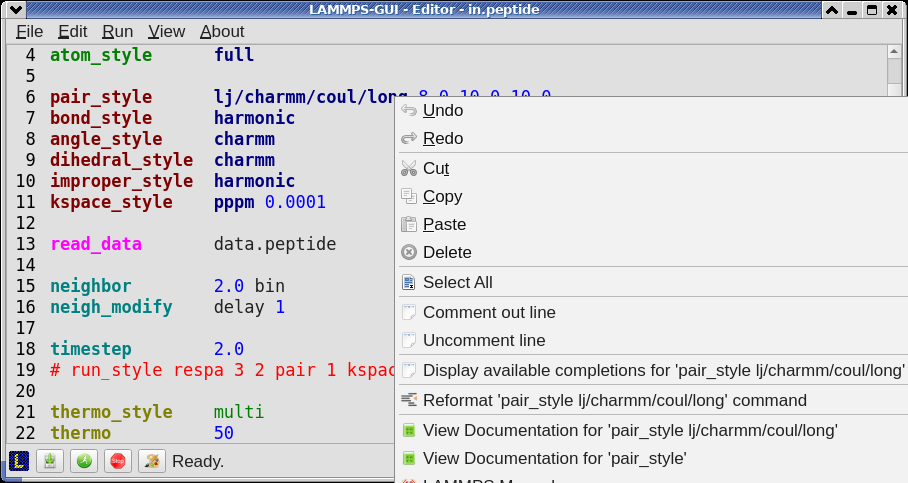
Task: Click dihedral_style keyword on line 9
Action: 122,160
